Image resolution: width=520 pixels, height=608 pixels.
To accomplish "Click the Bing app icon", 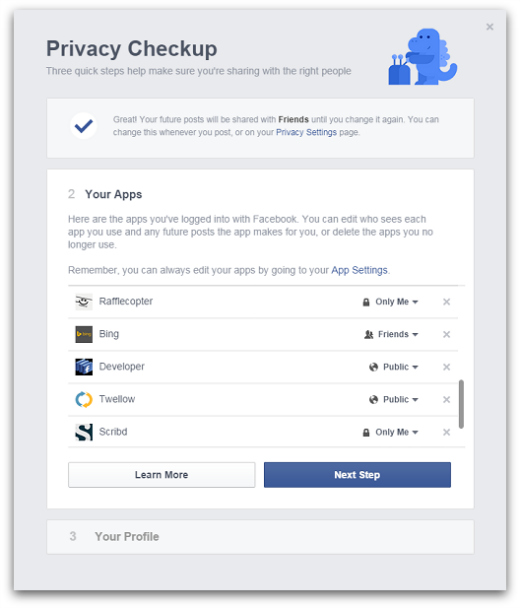I will click(84, 334).
